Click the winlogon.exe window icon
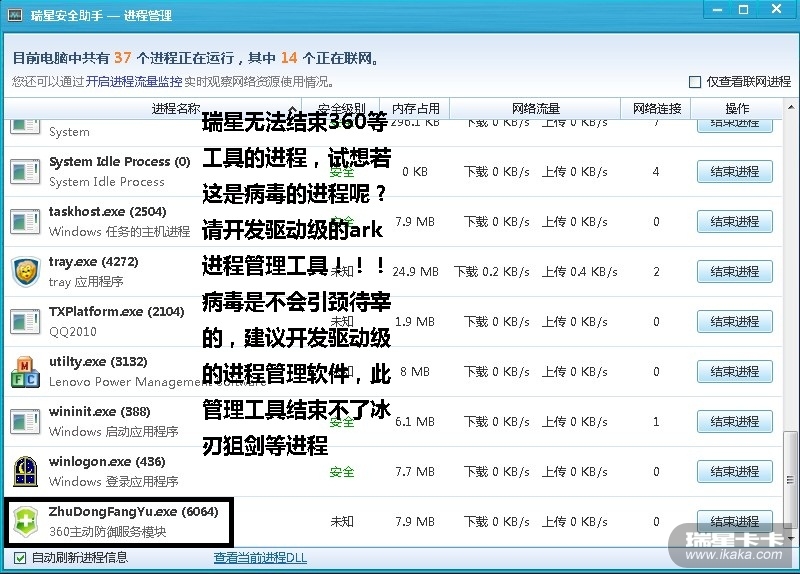The image size is (800, 574). point(25,471)
